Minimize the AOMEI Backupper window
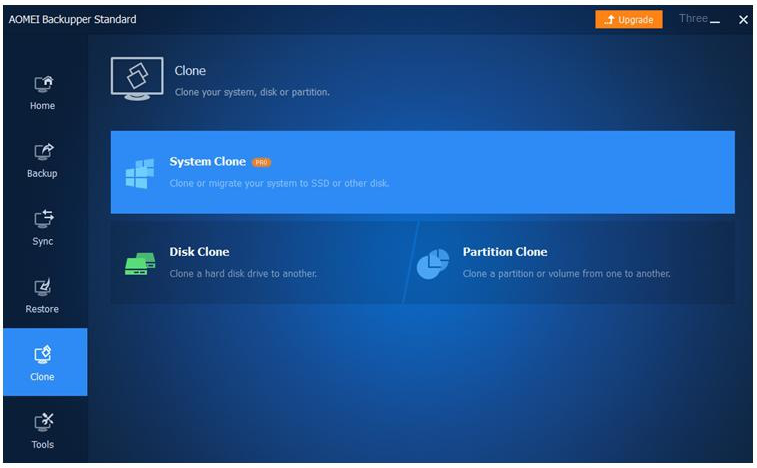The width and height of the screenshot is (757, 468). [715, 20]
